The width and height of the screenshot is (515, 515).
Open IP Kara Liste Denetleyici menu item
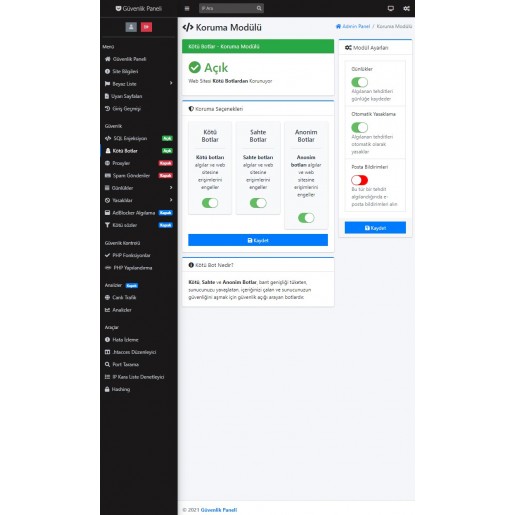pyautogui.click(x=139, y=377)
